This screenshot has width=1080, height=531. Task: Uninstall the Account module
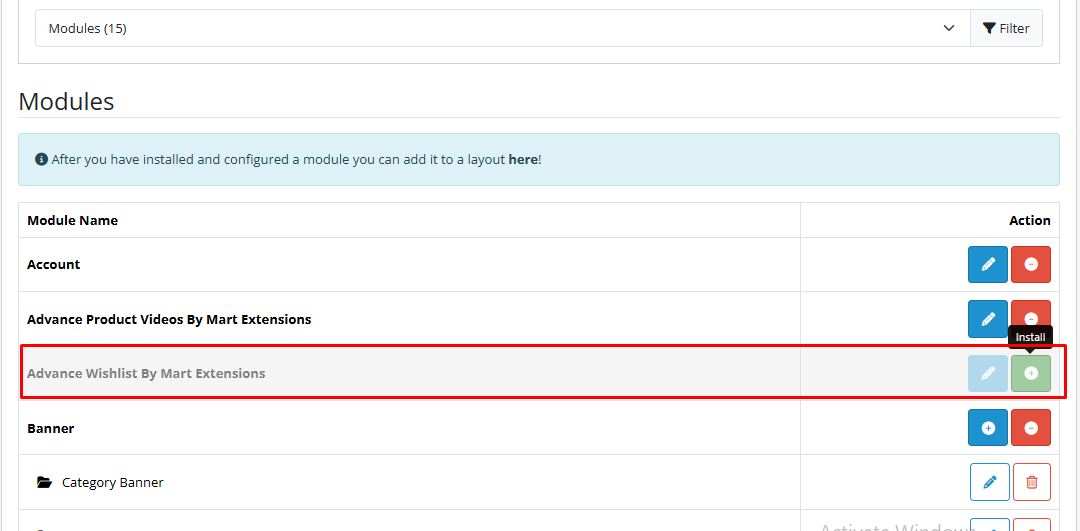1030,265
